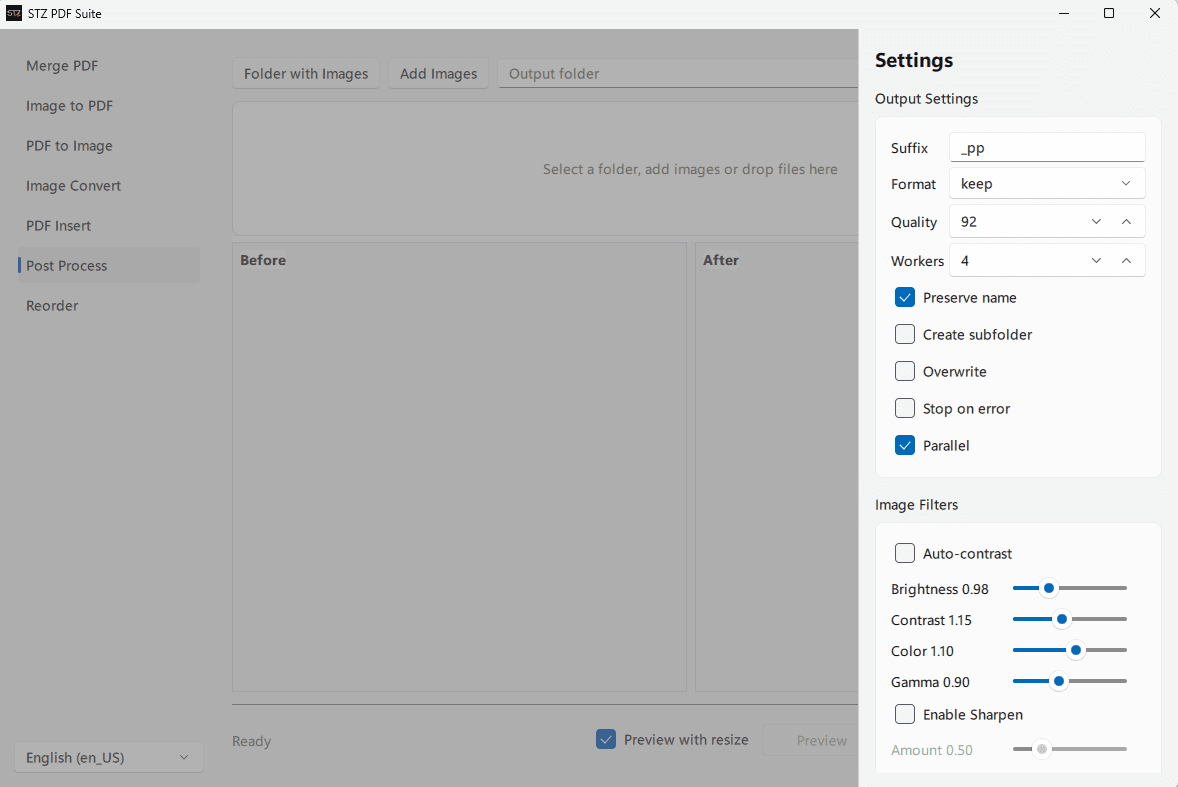Click the Suffix text field

pyautogui.click(x=1047, y=147)
